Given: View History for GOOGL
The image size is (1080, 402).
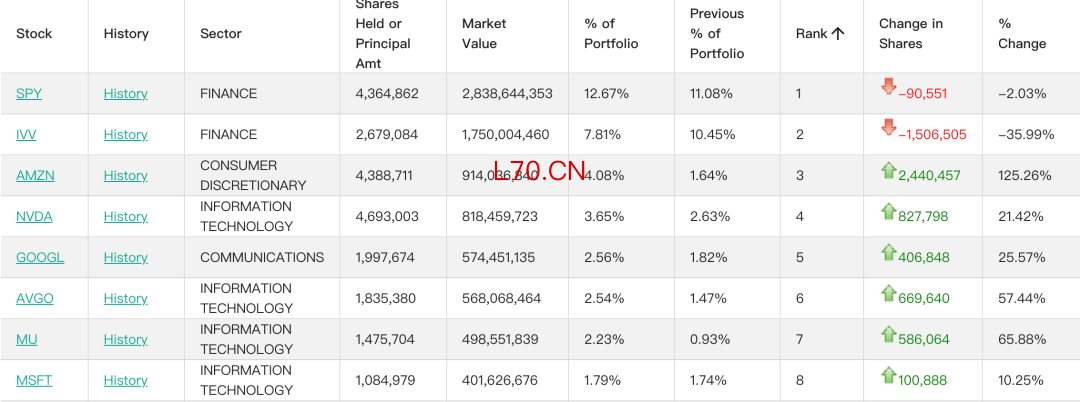Looking at the screenshot, I should [x=125, y=257].
